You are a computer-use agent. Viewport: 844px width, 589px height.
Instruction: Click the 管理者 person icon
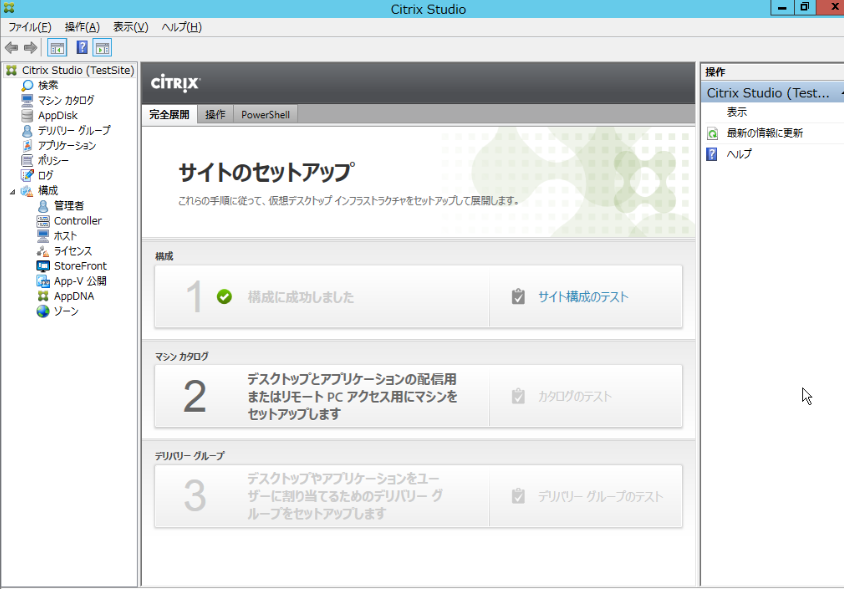coord(43,206)
